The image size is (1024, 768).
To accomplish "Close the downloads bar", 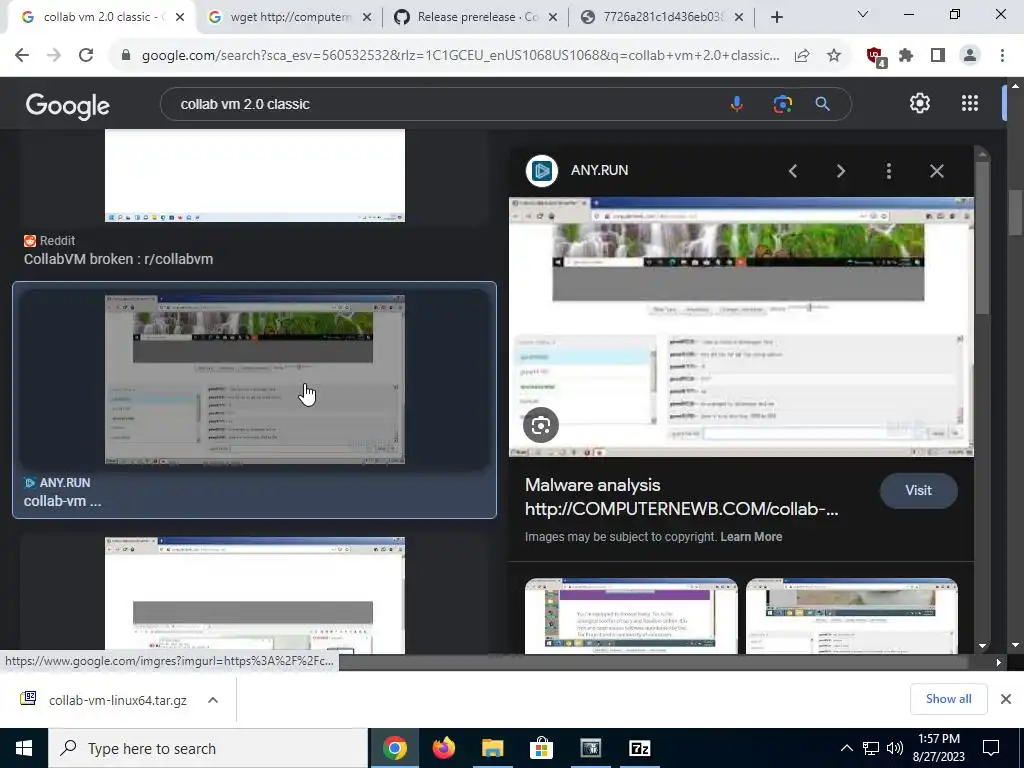I will 1006,699.
